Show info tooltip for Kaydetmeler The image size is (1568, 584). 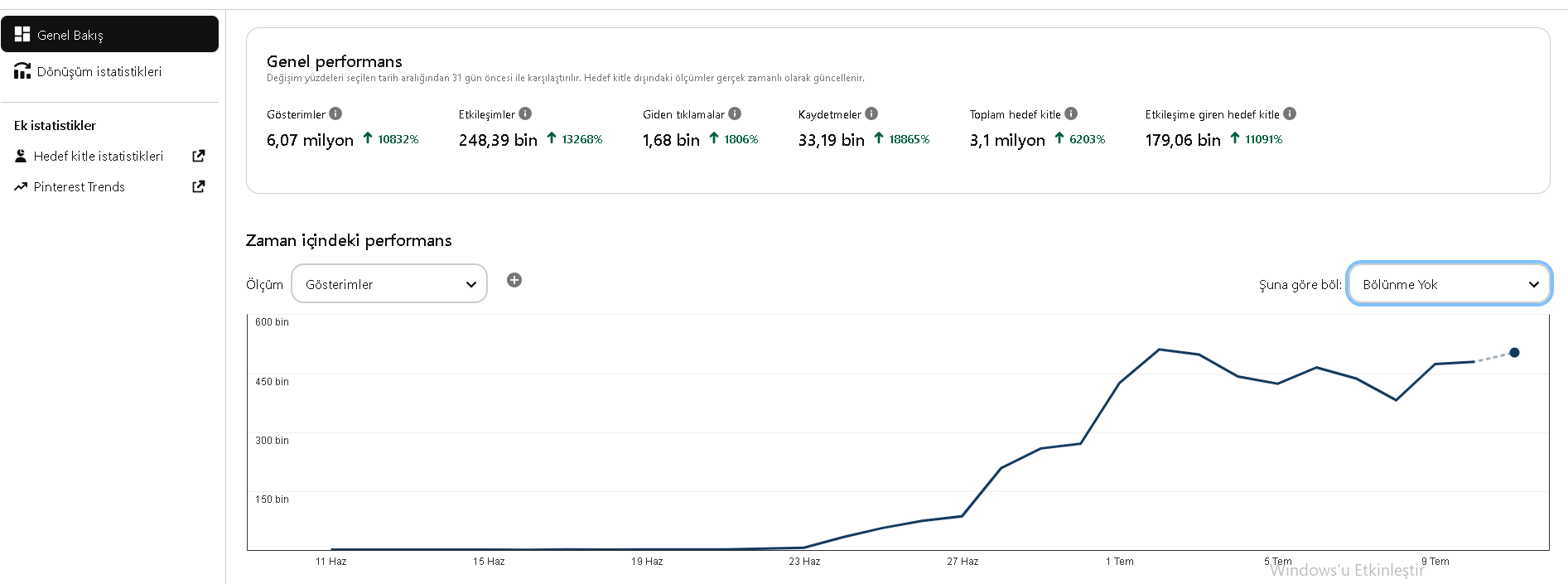click(x=871, y=113)
